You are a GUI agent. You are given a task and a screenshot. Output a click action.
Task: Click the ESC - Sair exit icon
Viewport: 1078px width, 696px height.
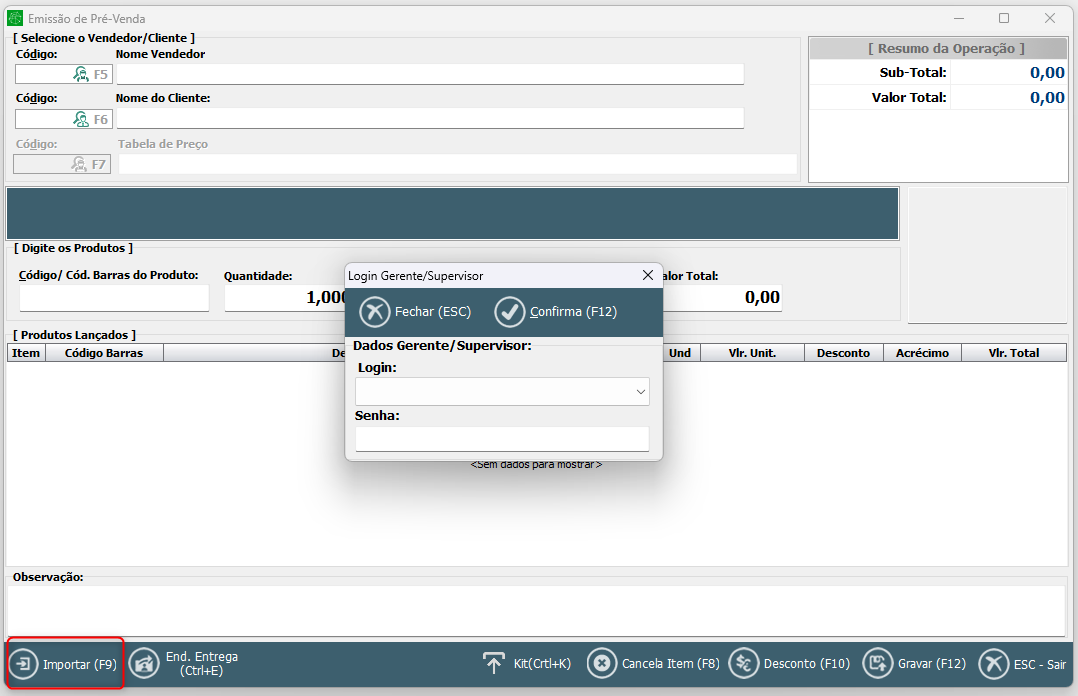993,664
